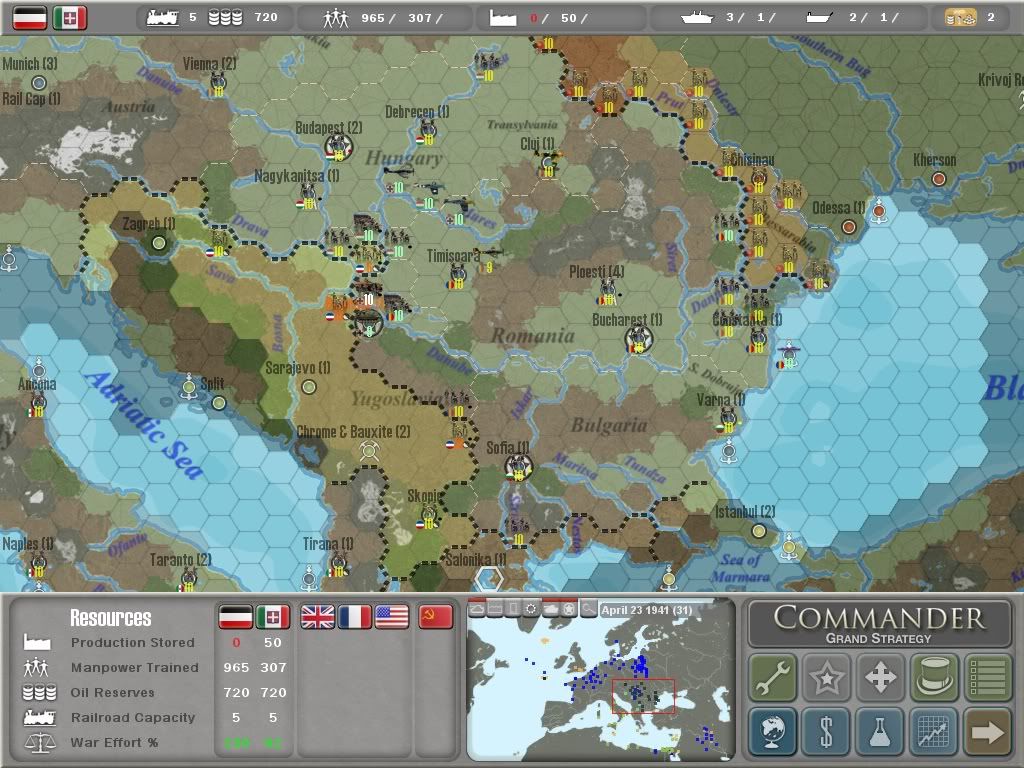Image resolution: width=1024 pixels, height=768 pixels.
Task: Click the manpower soldiers icon in top bar
Action: click(x=336, y=18)
